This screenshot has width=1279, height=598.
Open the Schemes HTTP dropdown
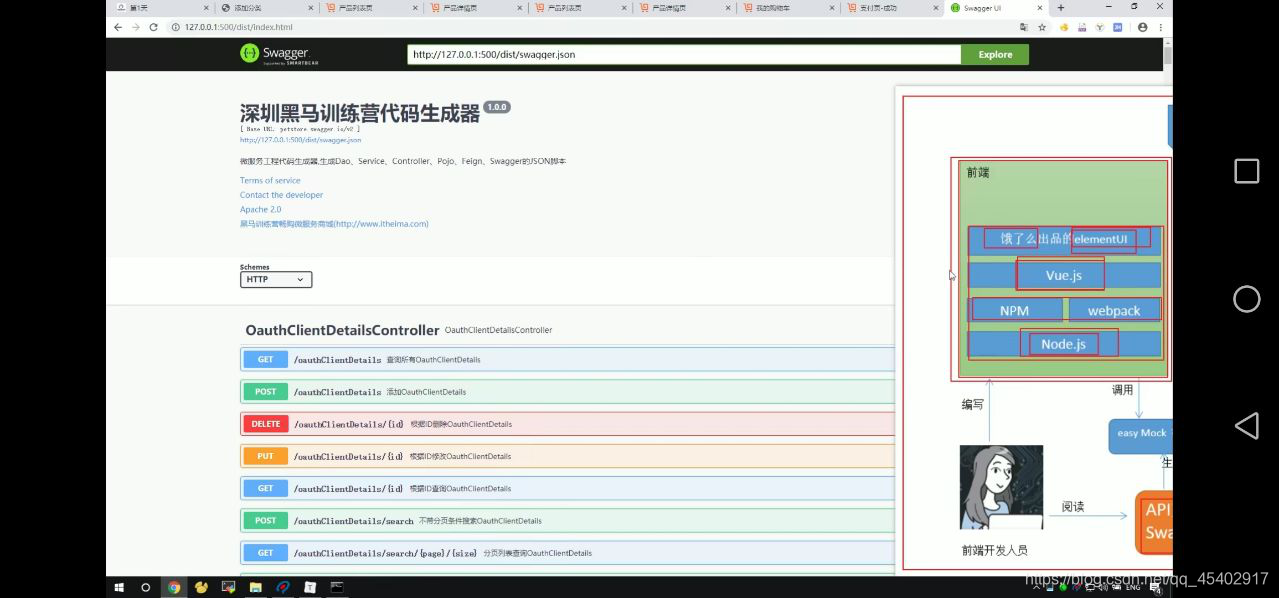pyautogui.click(x=276, y=280)
